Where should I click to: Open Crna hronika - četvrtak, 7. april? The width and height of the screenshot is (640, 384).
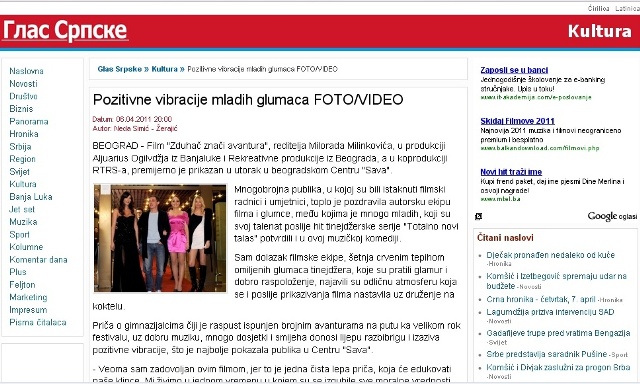coord(540,299)
